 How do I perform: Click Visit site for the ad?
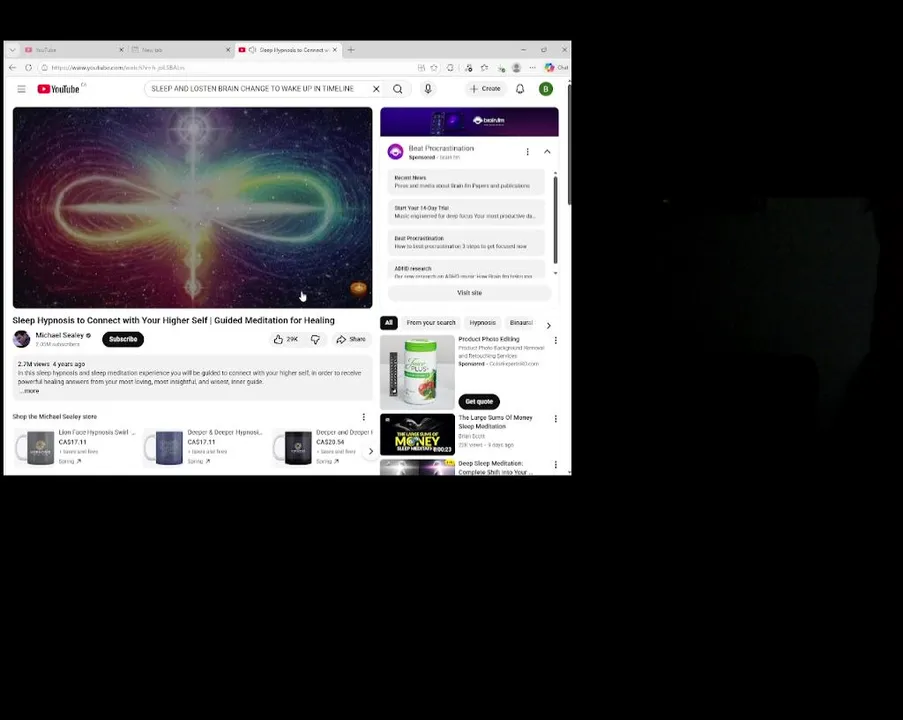pyautogui.click(x=469, y=293)
